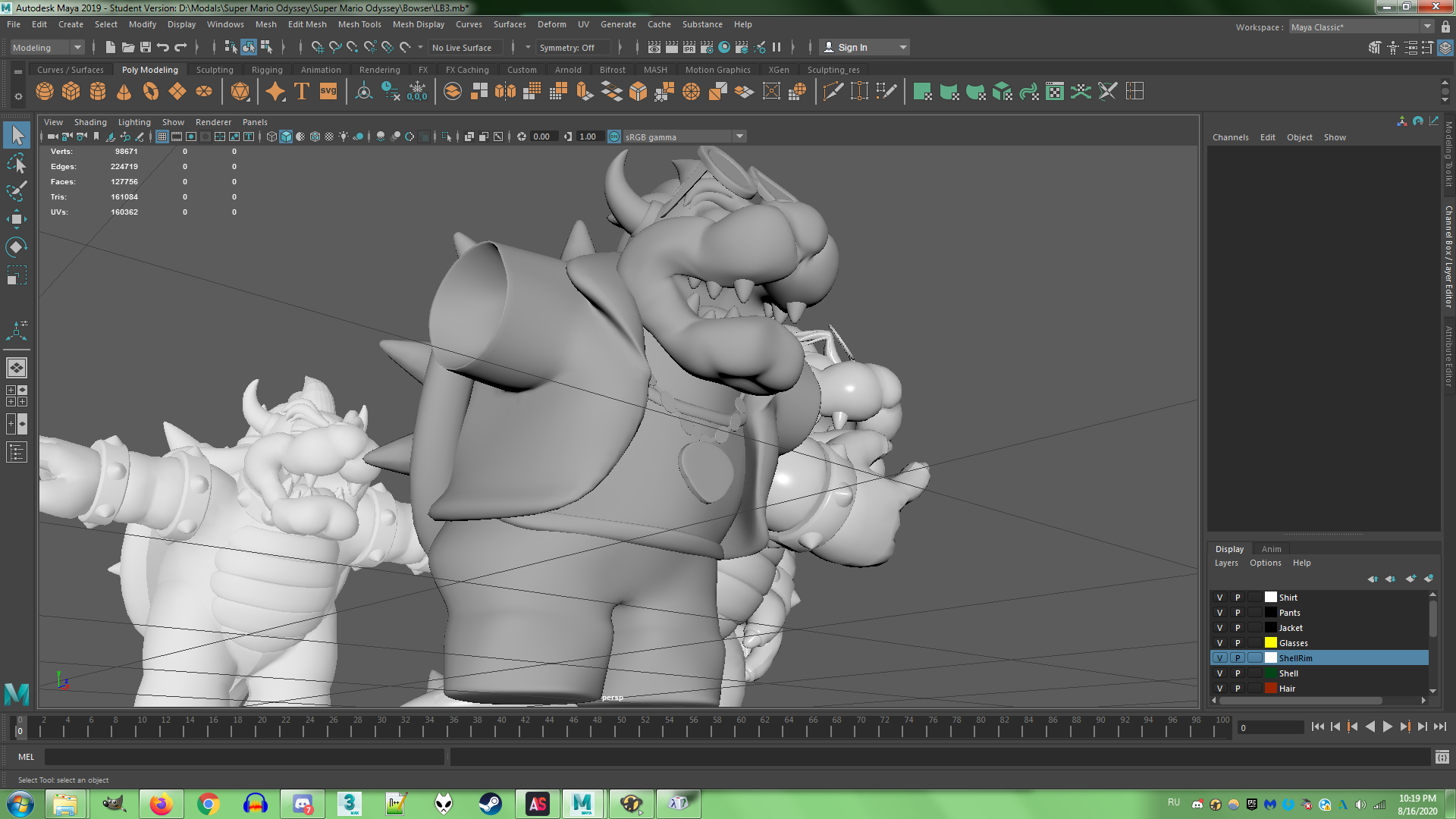Image resolution: width=1456 pixels, height=819 pixels.
Task: Open the Mesh Tools menu
Action: tap(359, 24)
